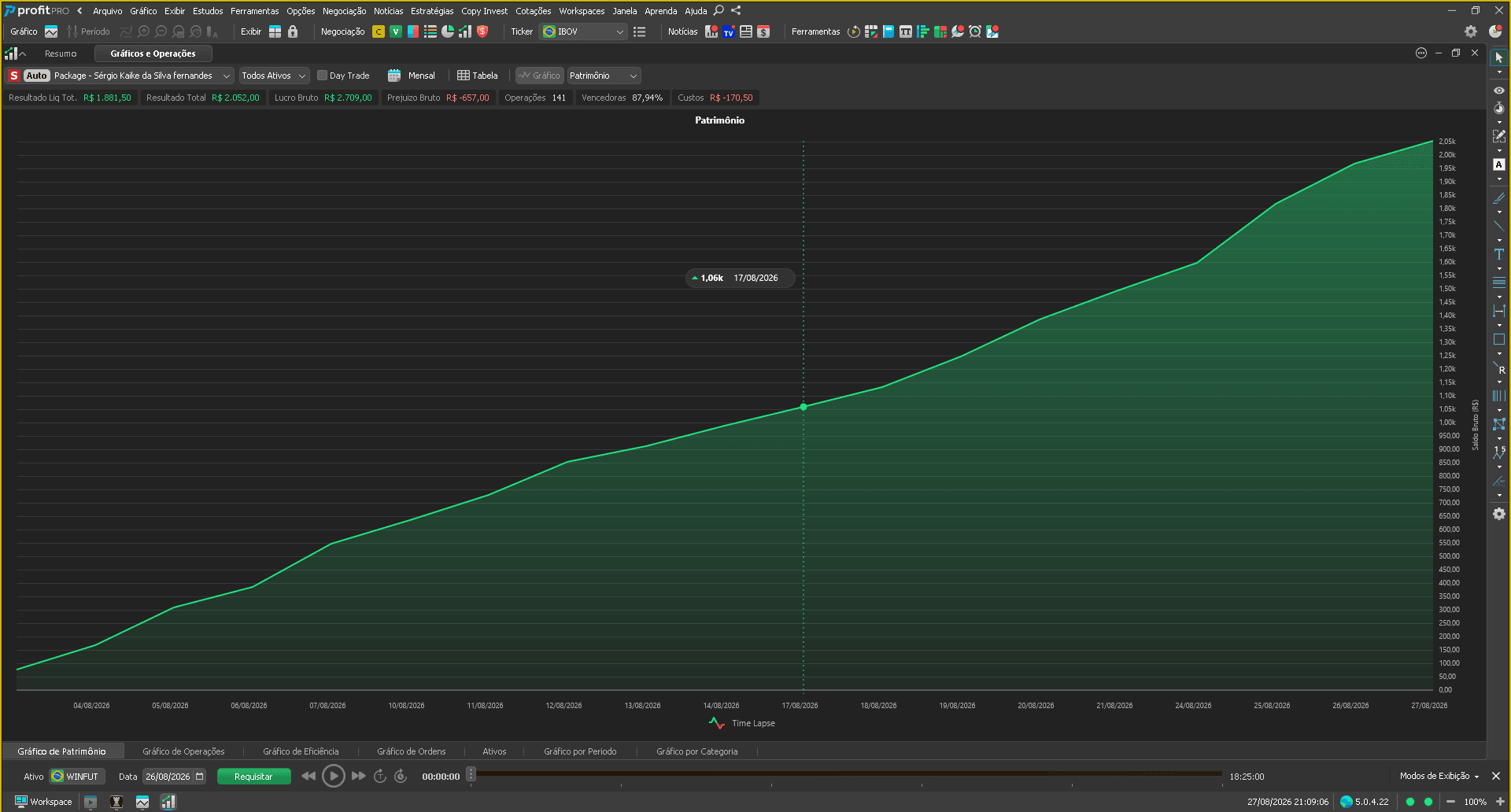Open the calendar icon next to Mensal
This screenshot has height=812, width=1511.
[x=394, y=76]
